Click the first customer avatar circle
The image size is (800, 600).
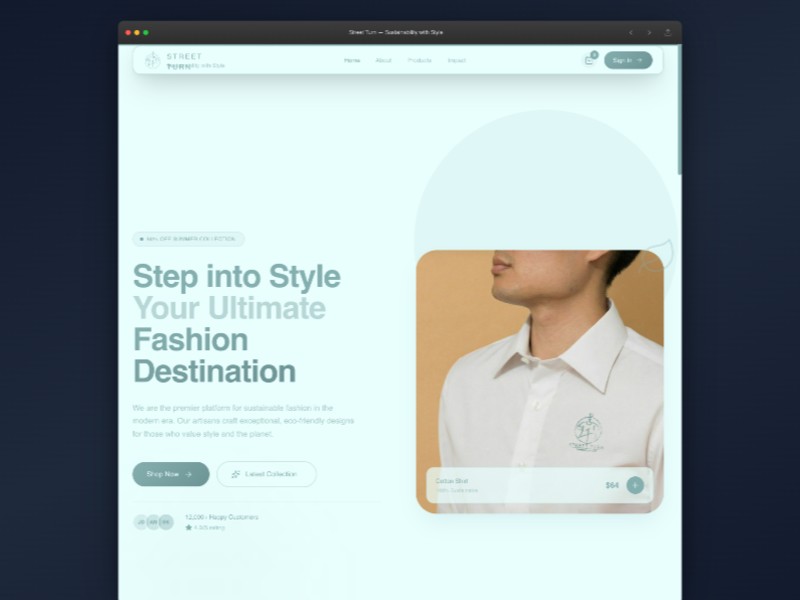(x=141, y=522)
